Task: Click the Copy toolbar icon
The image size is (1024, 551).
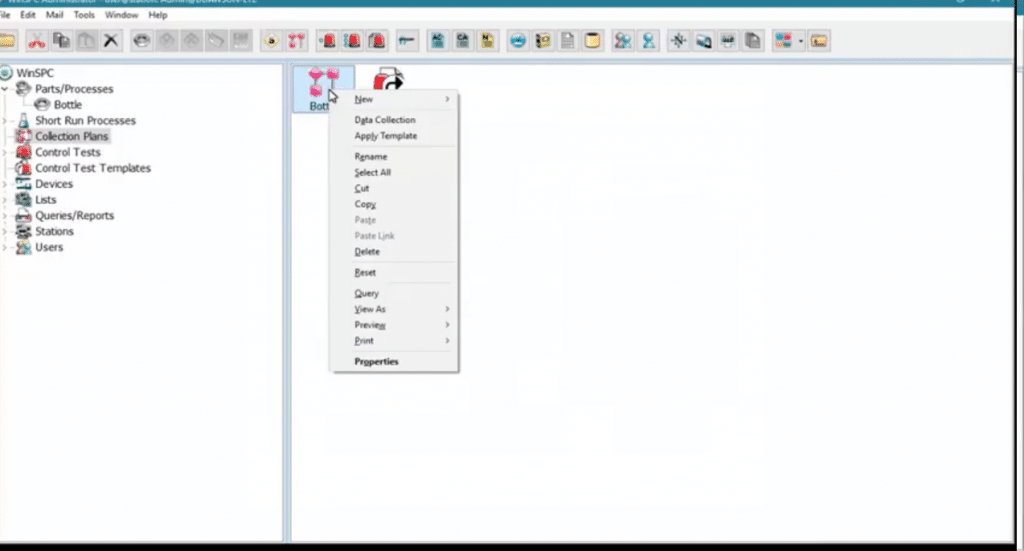Action: [62, 41]
